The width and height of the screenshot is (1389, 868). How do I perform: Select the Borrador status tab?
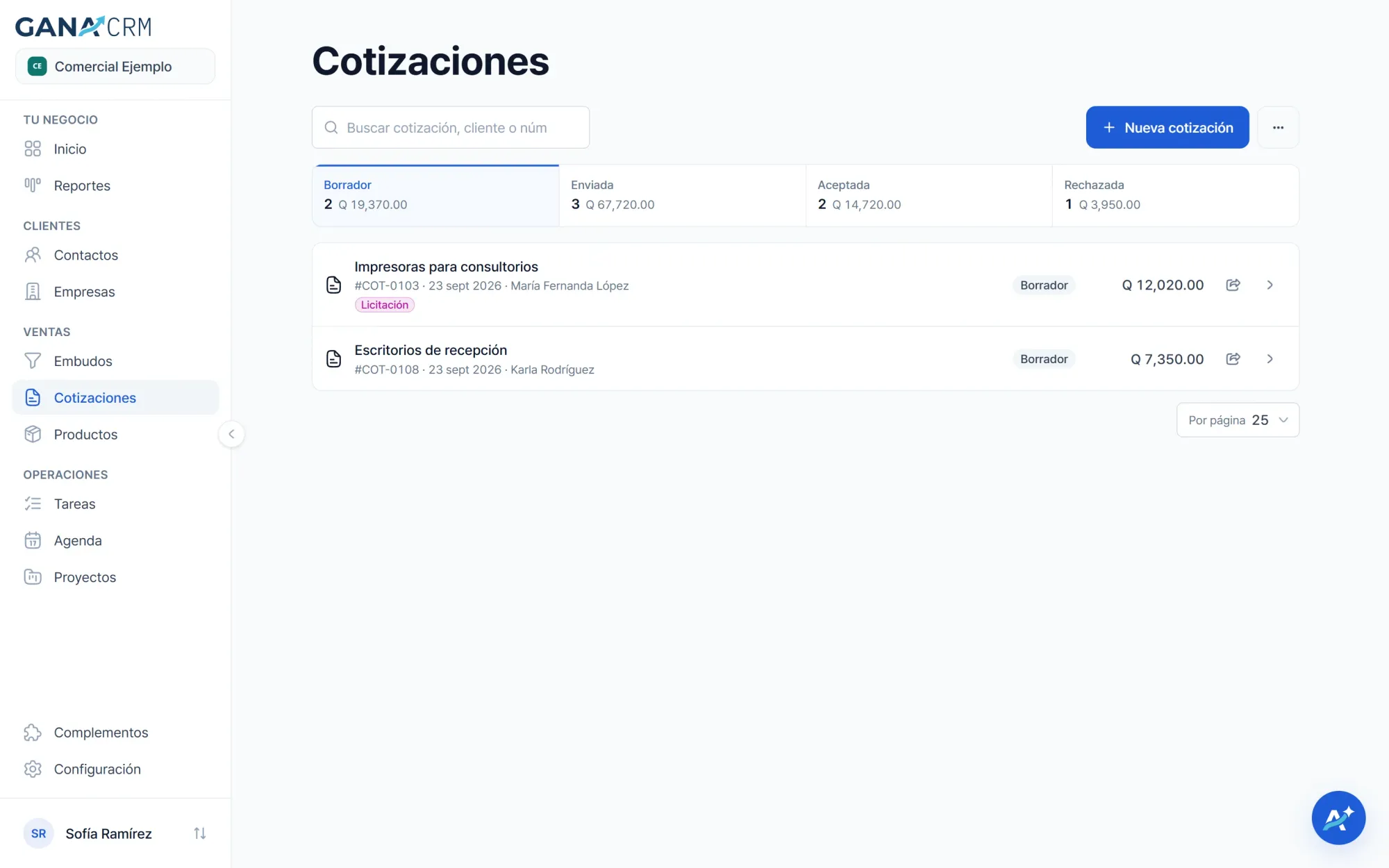[x=435, y=195]
